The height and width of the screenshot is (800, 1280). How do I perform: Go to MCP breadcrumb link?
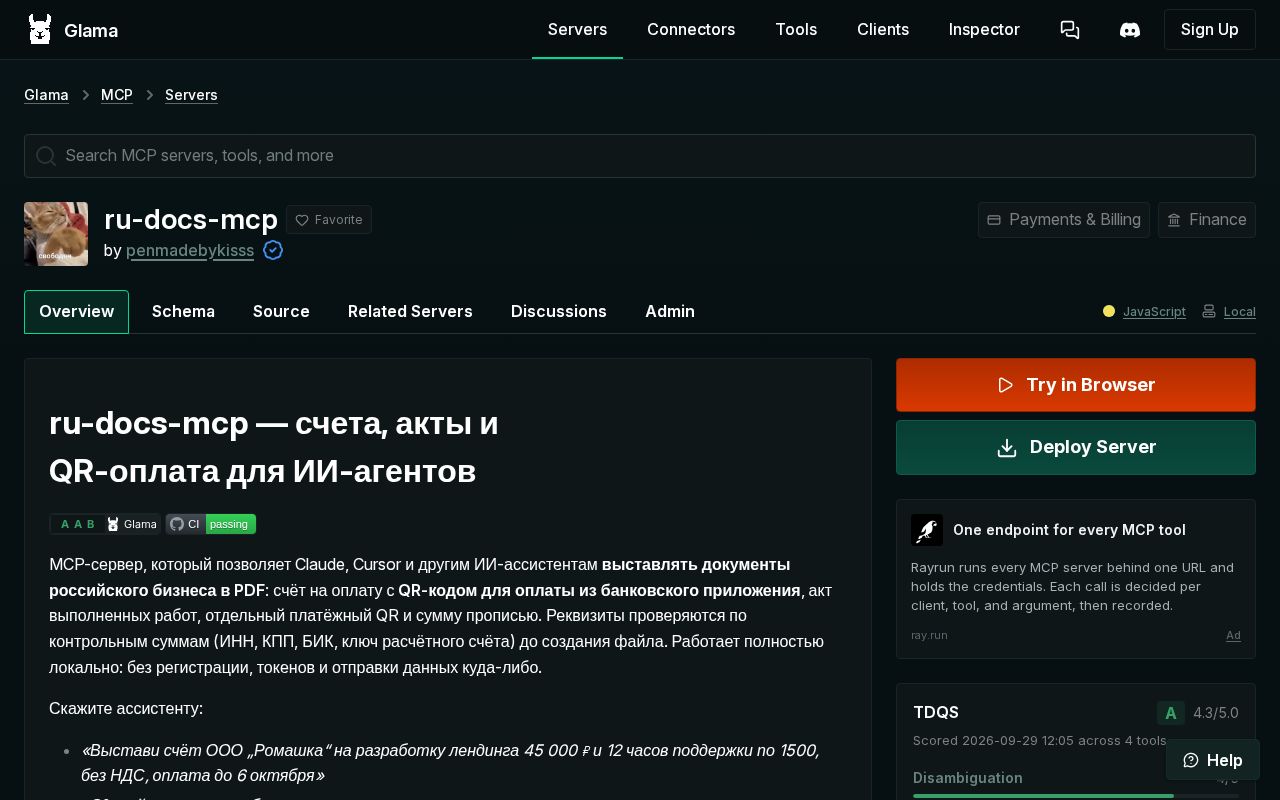[117, 95]
